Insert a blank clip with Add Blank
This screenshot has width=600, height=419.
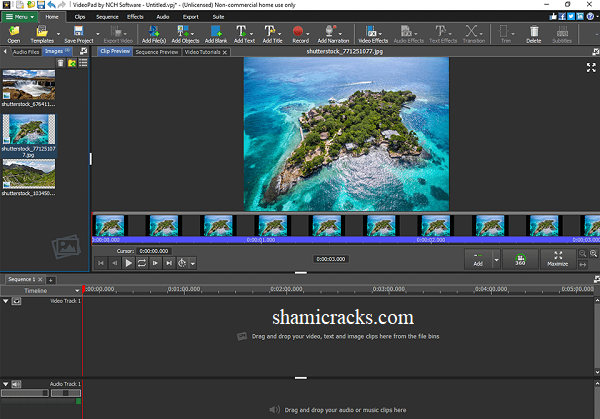tap(216, 34)
